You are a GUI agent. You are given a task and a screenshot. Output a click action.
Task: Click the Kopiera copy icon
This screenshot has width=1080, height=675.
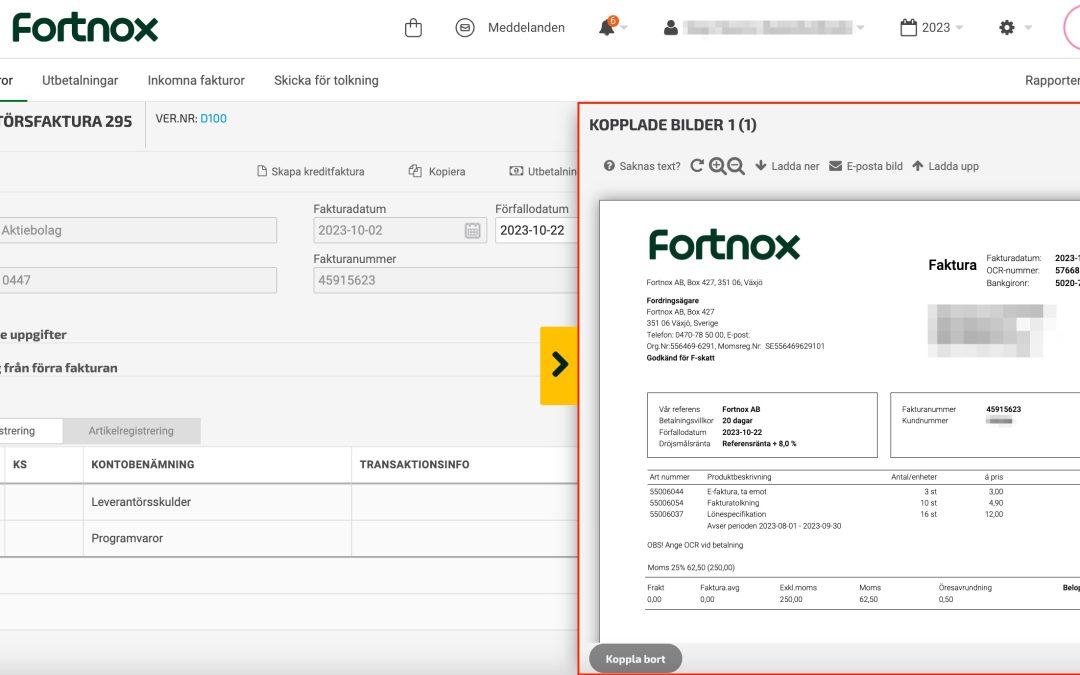[x=415, y=171]
